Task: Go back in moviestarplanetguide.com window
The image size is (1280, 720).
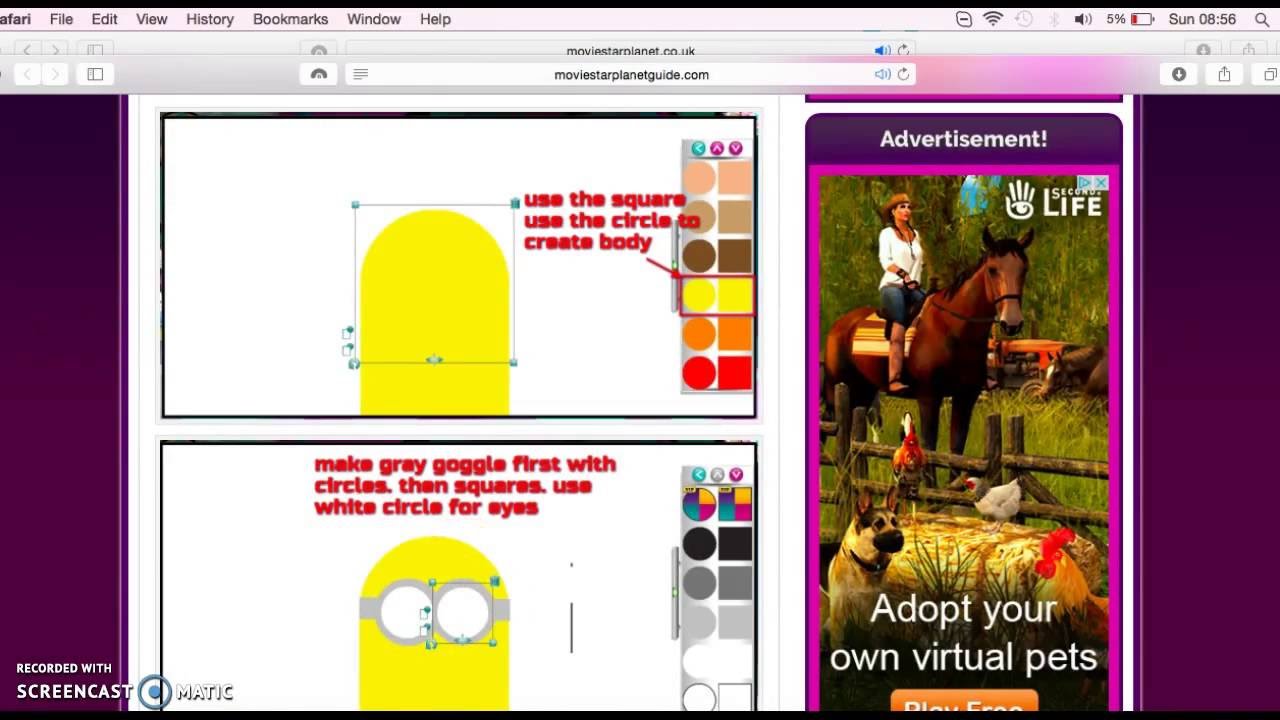Action: [x=27, y=74]
